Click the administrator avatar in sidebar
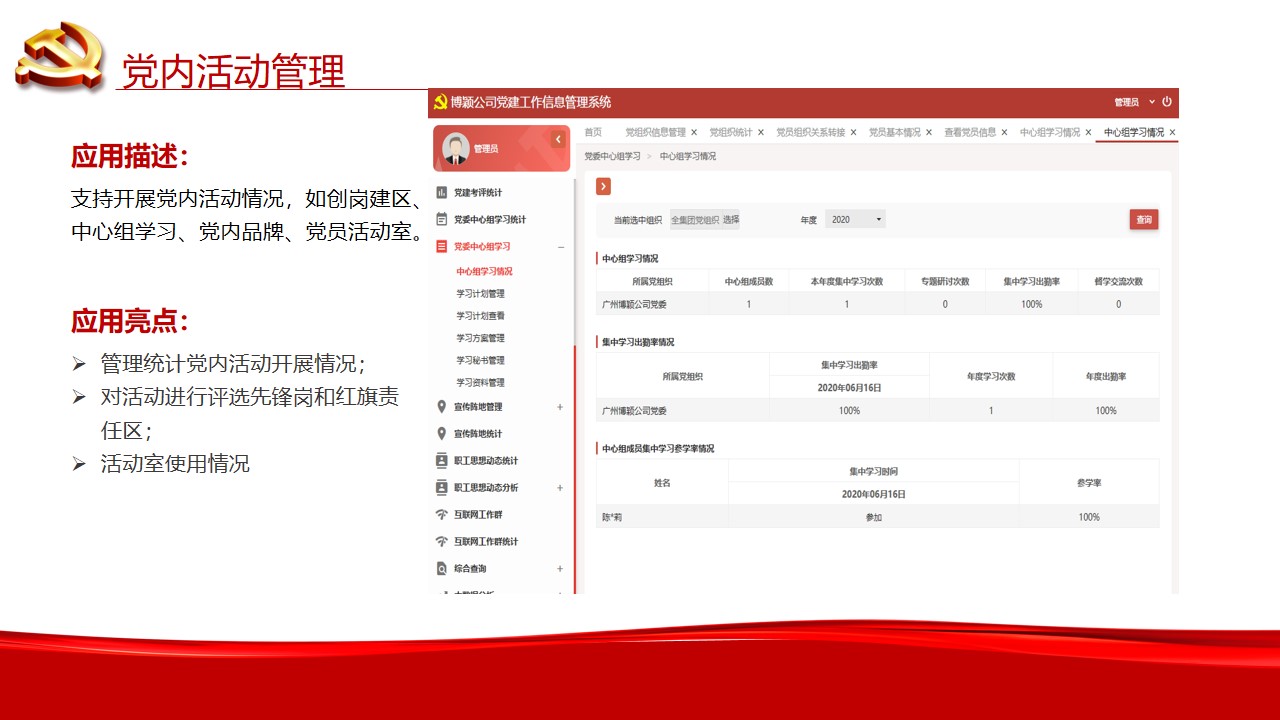The width and height of the screenshot is (1280, 720). (456, 148)
